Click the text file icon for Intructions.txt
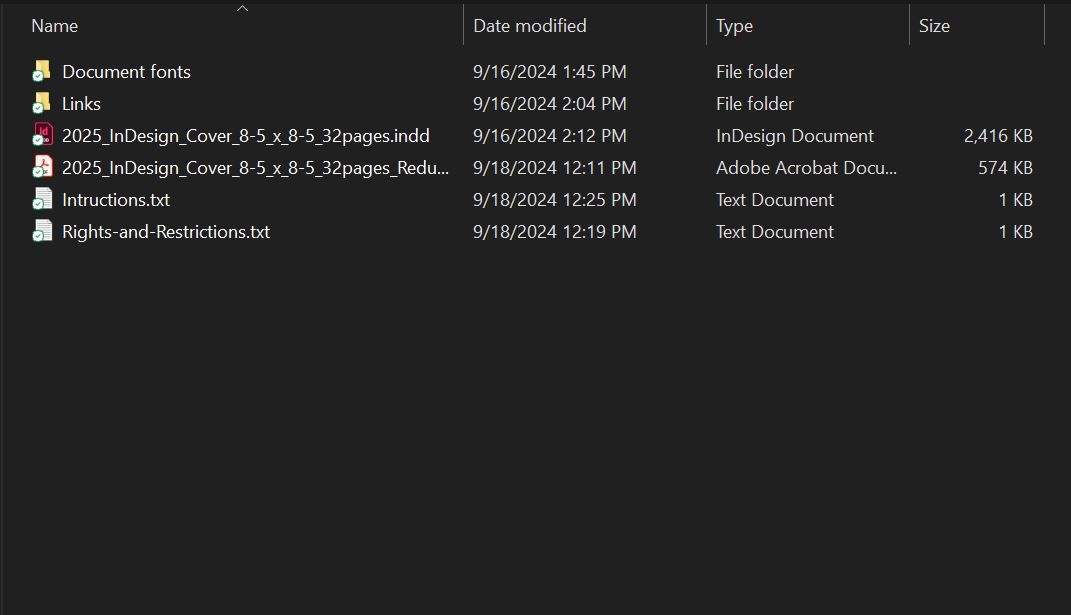The height and width of the screenshot is (615, 1071). click(42, 200)
